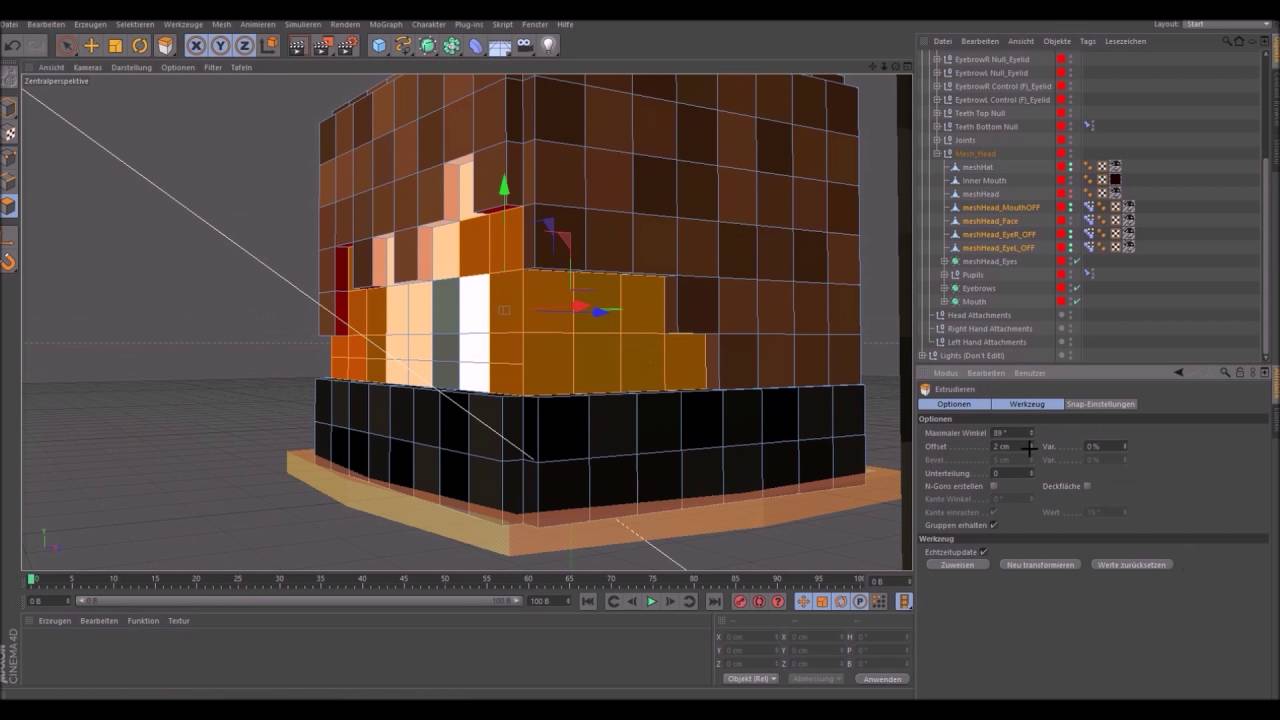Expand the Eyebrows hierarchy
This screenshot has height=720, width=1280.
click(944, 288)
